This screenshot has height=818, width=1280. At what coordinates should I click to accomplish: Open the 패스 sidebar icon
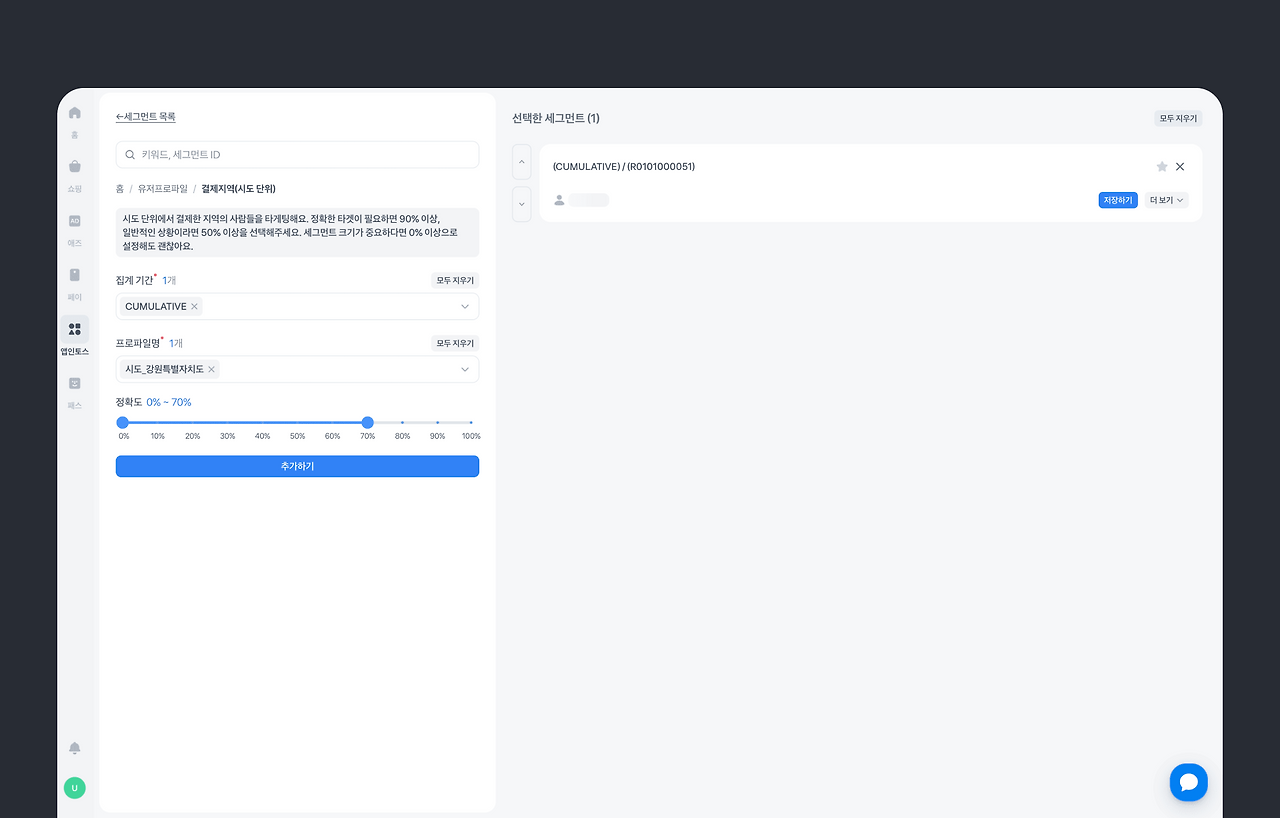pos(74,383)
